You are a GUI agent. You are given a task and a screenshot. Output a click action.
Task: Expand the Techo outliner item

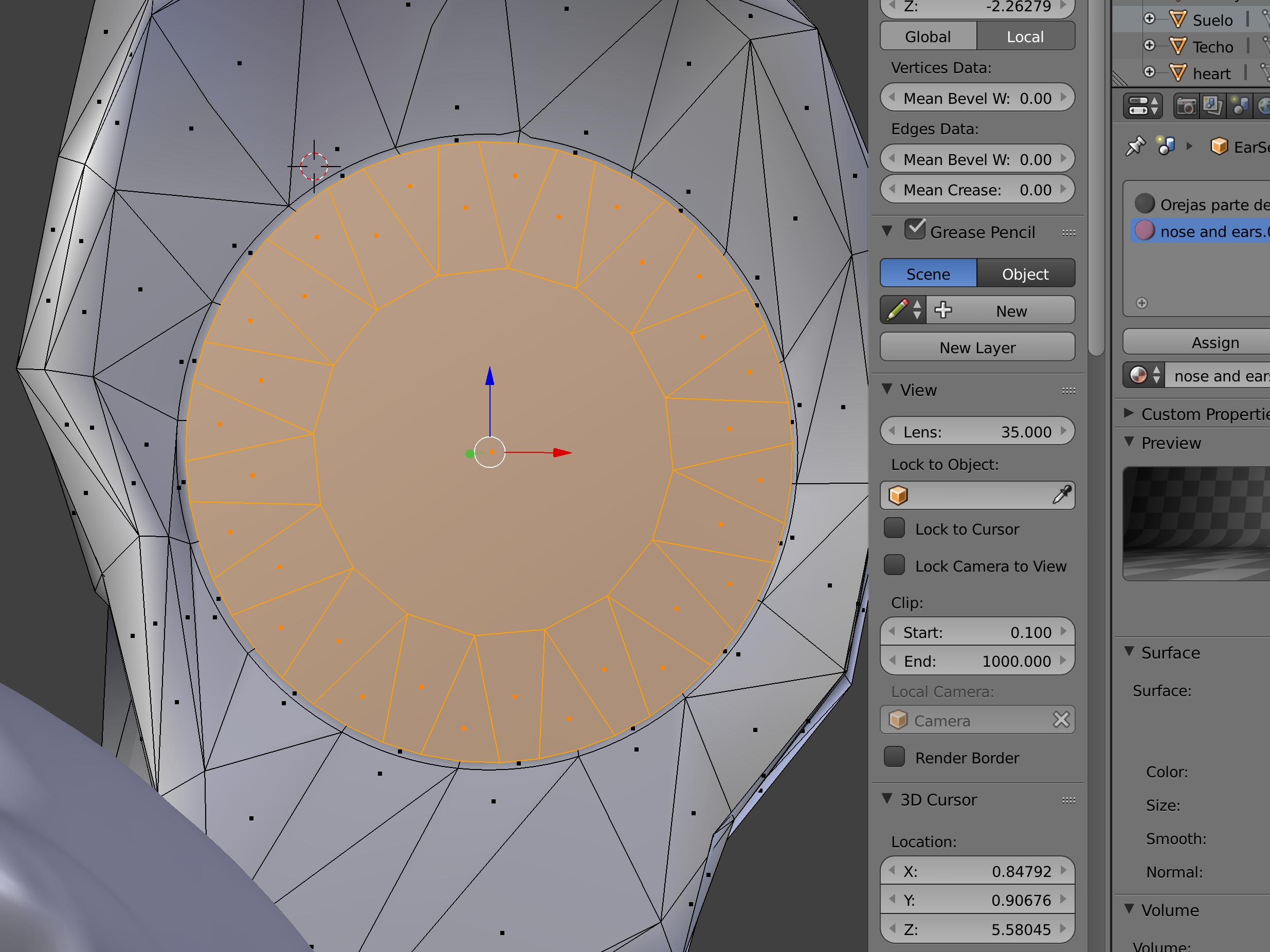tap(1150, 45)
